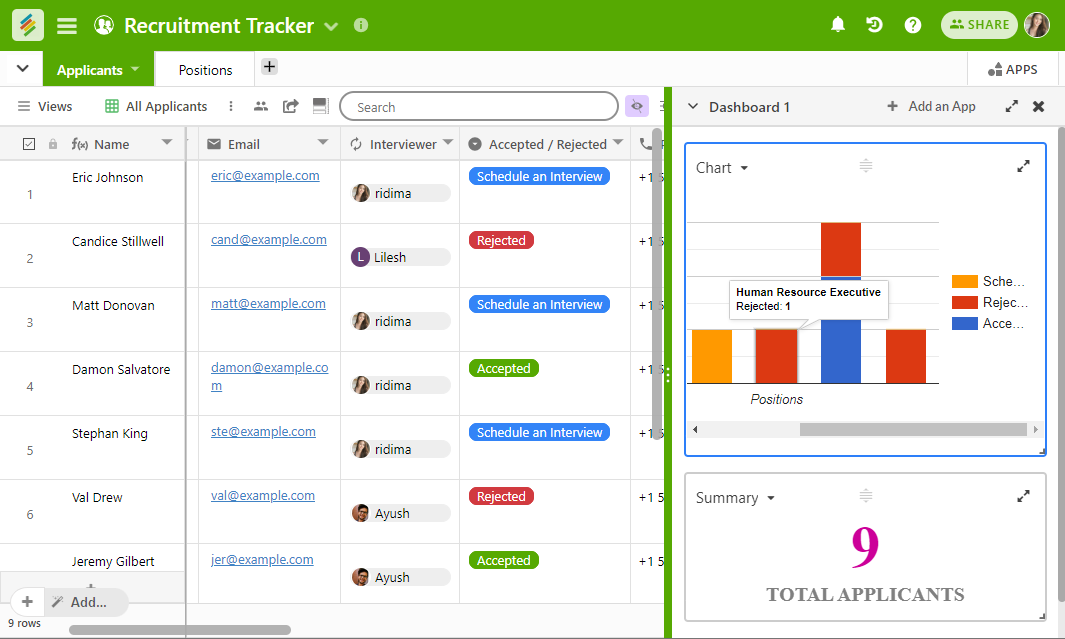Open collaborators people icon in toolbar
This screenshot has height=639, width=1065.
point(261,106)
